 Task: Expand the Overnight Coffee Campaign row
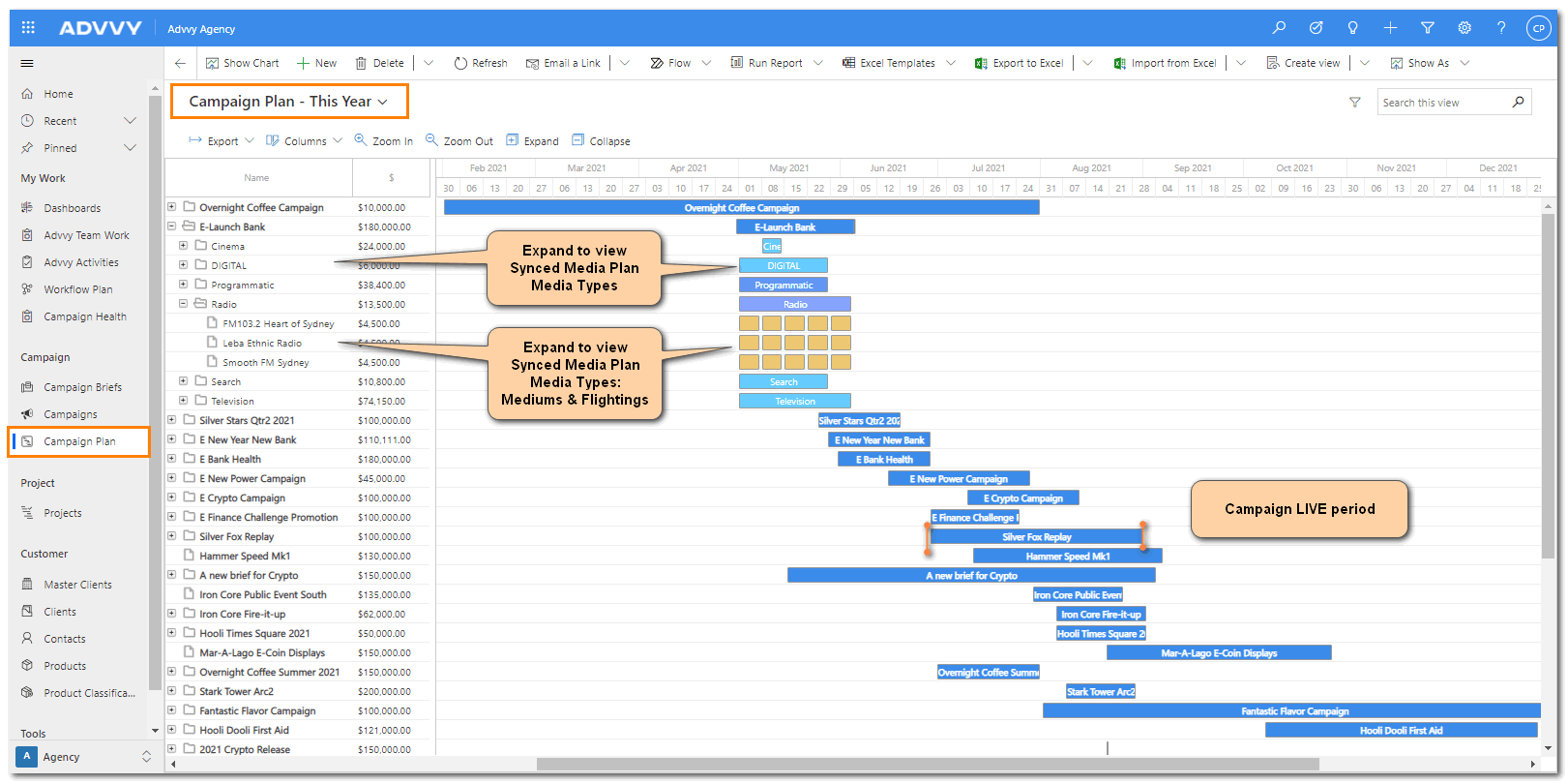pyautogui.click(x=171, y=206)
